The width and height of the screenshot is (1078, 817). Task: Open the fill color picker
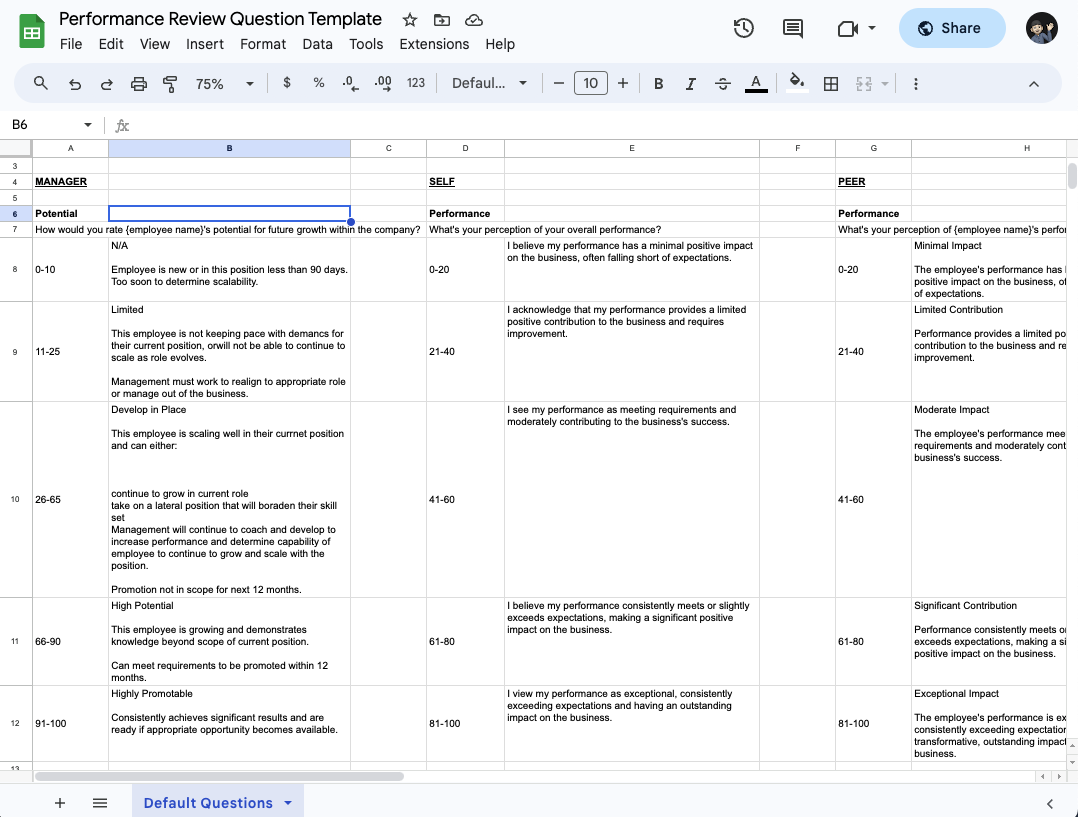(x=797, y=83)
